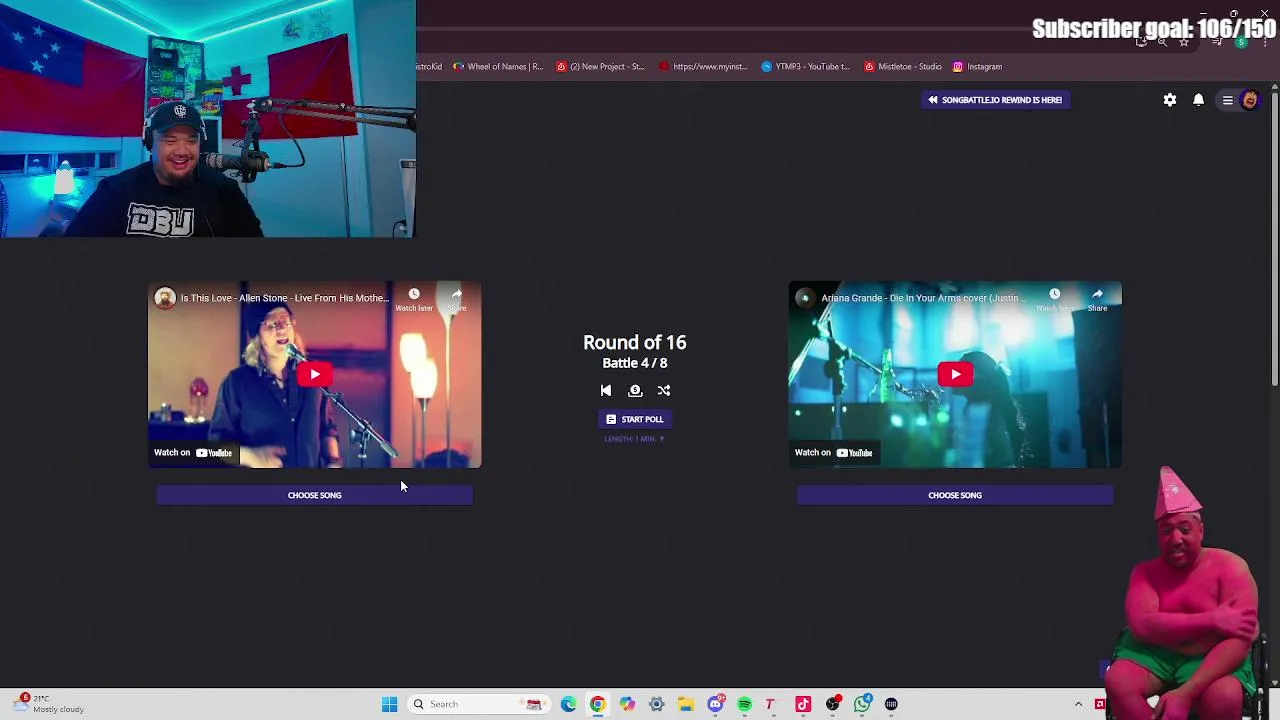1280x720 pixels.
Task: Open SongBattle settings gear
Action: (x=1170, y=100)
